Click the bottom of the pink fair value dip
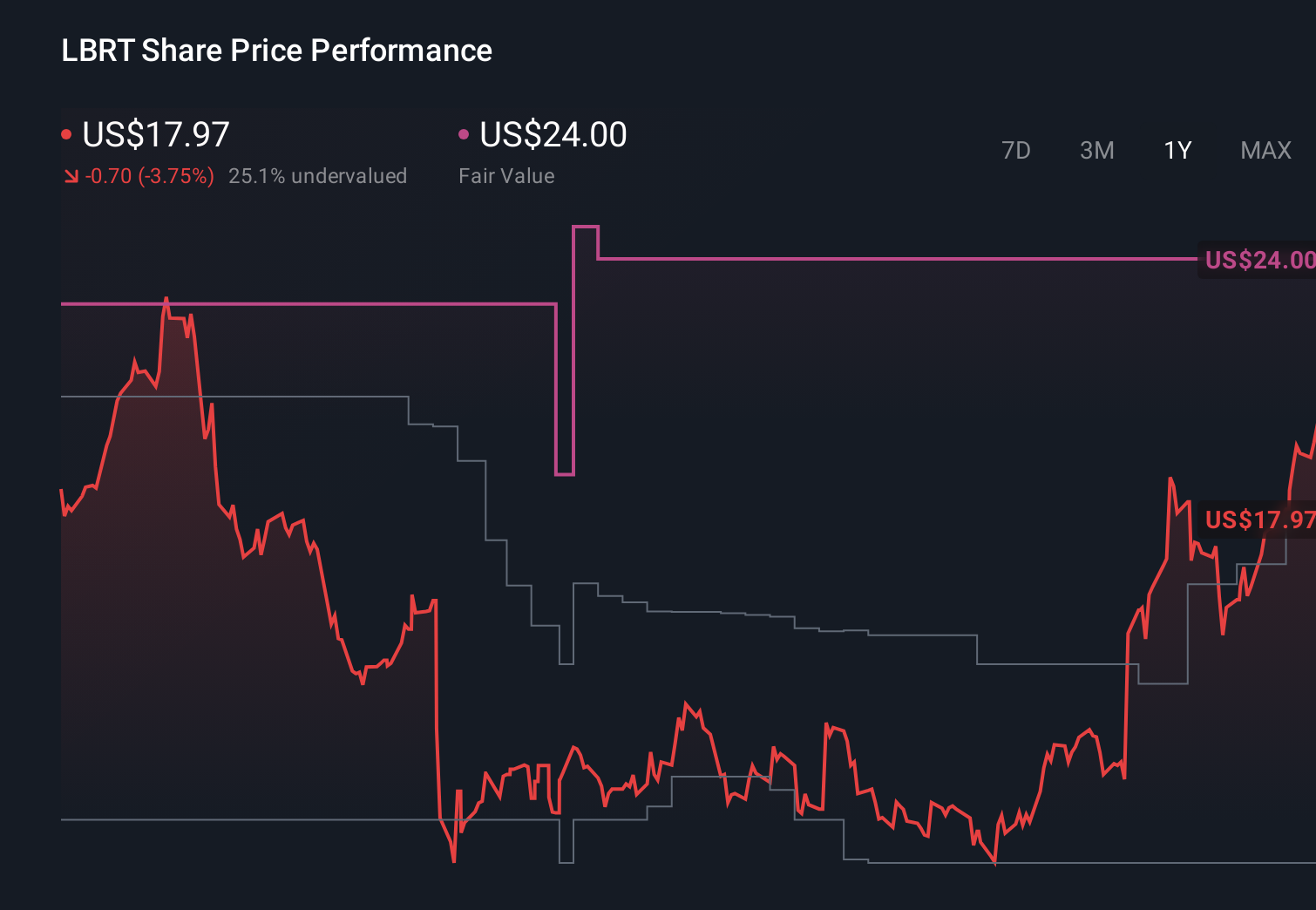 (x=565, y=474)
